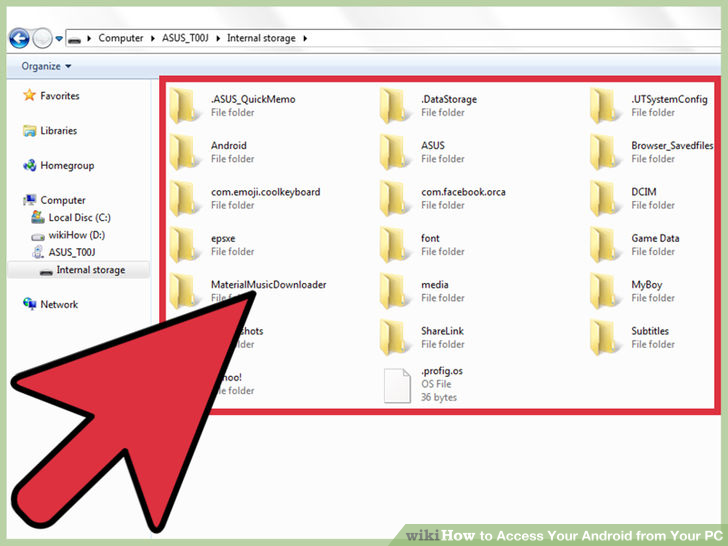
Task: Select the com.emoji.coolkeyboard folder icon
Action: pyautogui.click(x=184, y=199)
